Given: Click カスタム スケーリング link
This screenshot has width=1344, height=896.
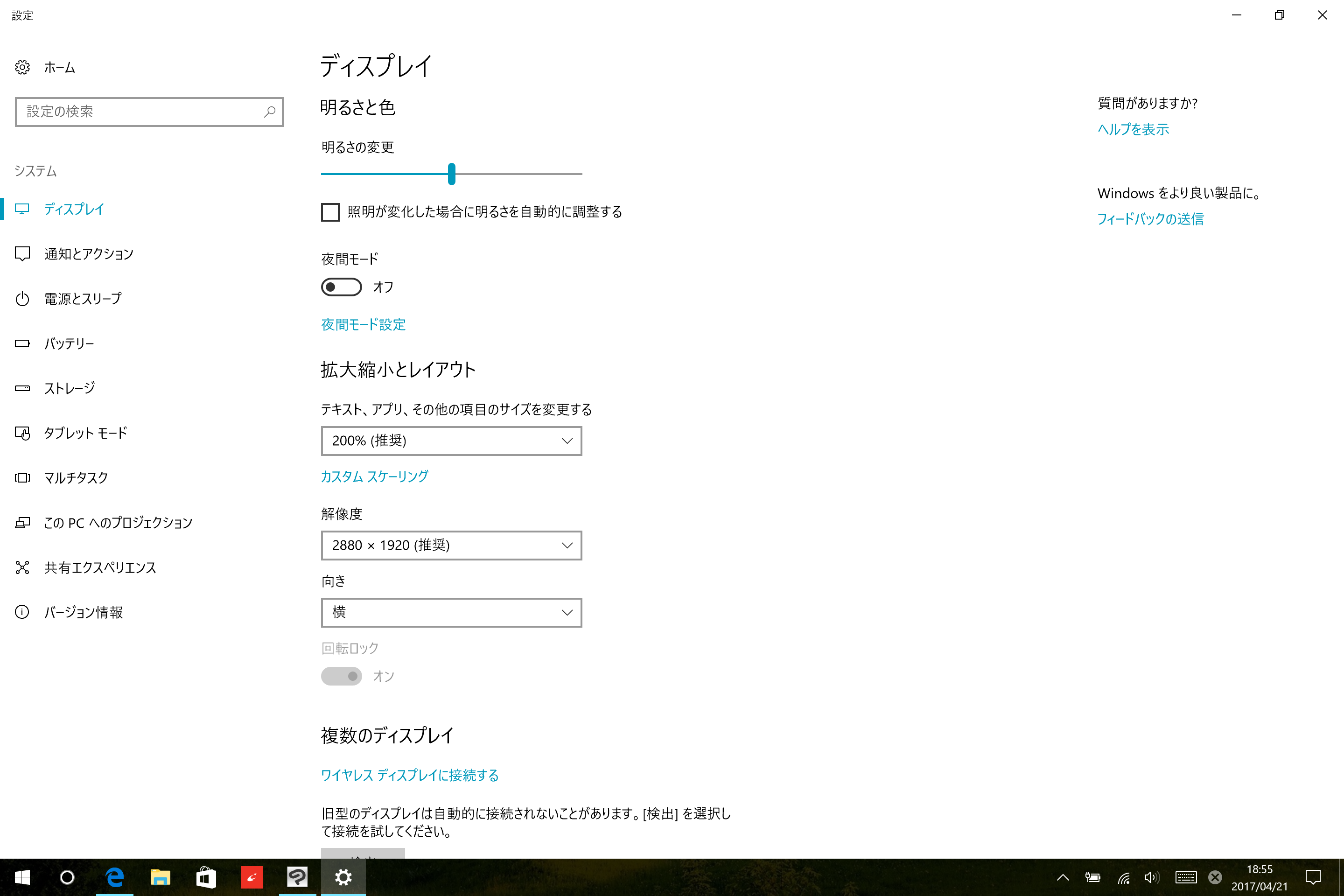Looking at the screenshot, I should (374, 476).
